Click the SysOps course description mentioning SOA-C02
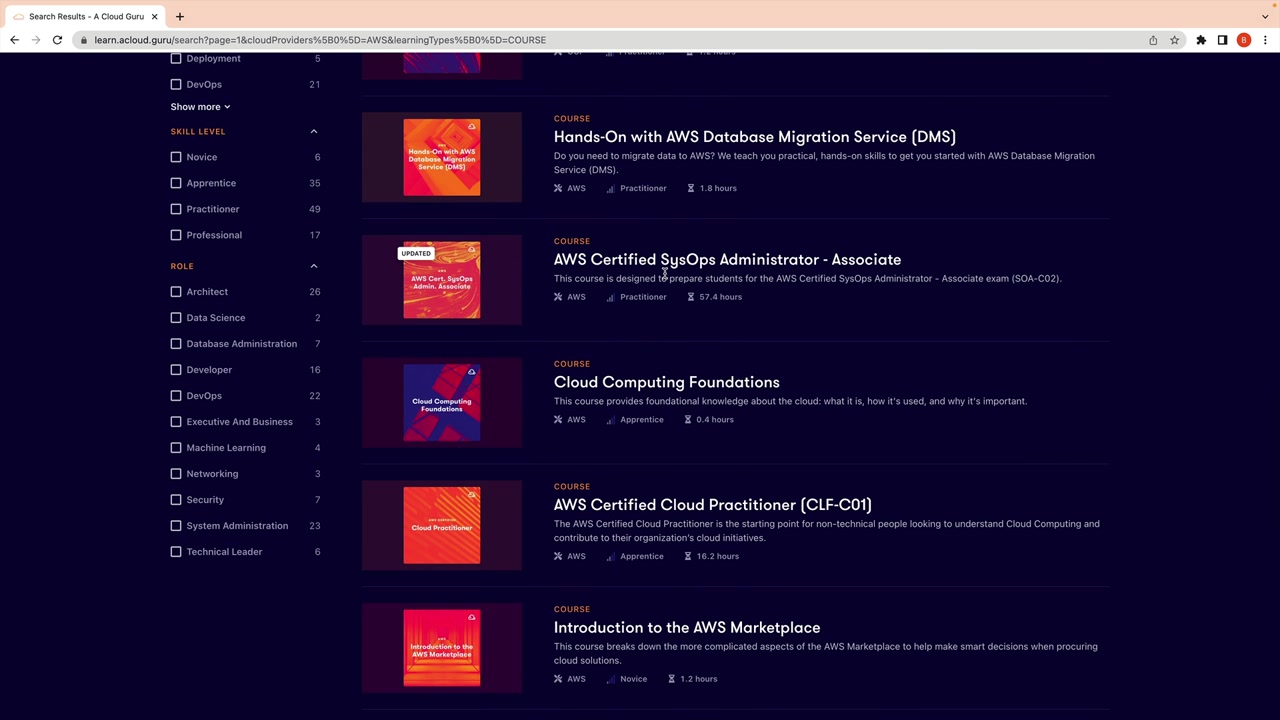Viewport: 1280px width, 720px height. (807, 279)
